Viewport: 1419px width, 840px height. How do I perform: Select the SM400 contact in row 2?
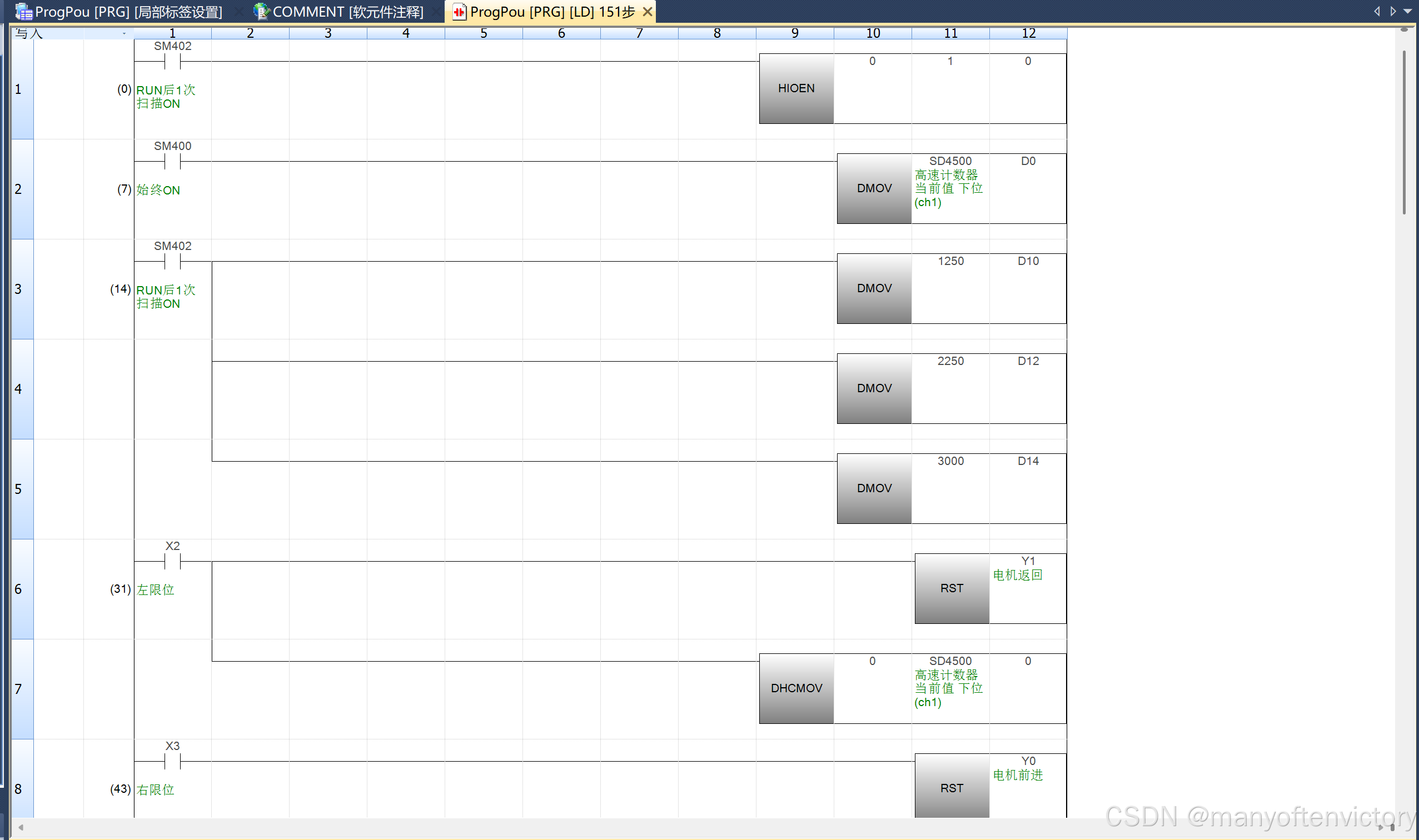pyautogui.click(x=173, y=161)
